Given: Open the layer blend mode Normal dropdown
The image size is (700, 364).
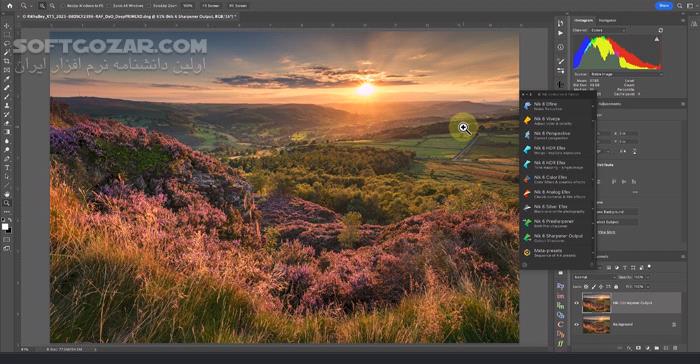Looking at the screenshot, I should click(x=594, y=277).
